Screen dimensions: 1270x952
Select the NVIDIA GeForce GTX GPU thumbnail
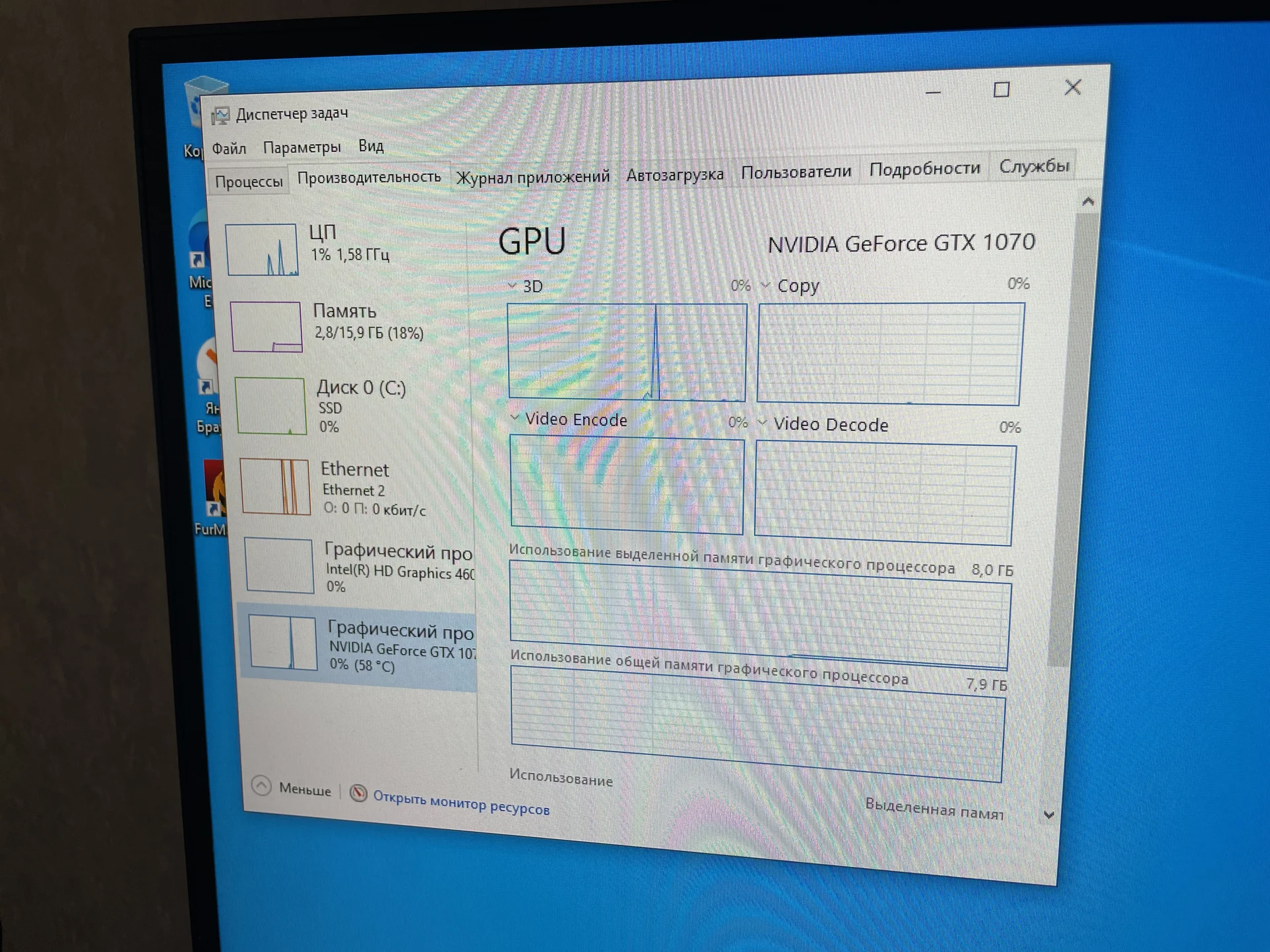click(283, 643)
